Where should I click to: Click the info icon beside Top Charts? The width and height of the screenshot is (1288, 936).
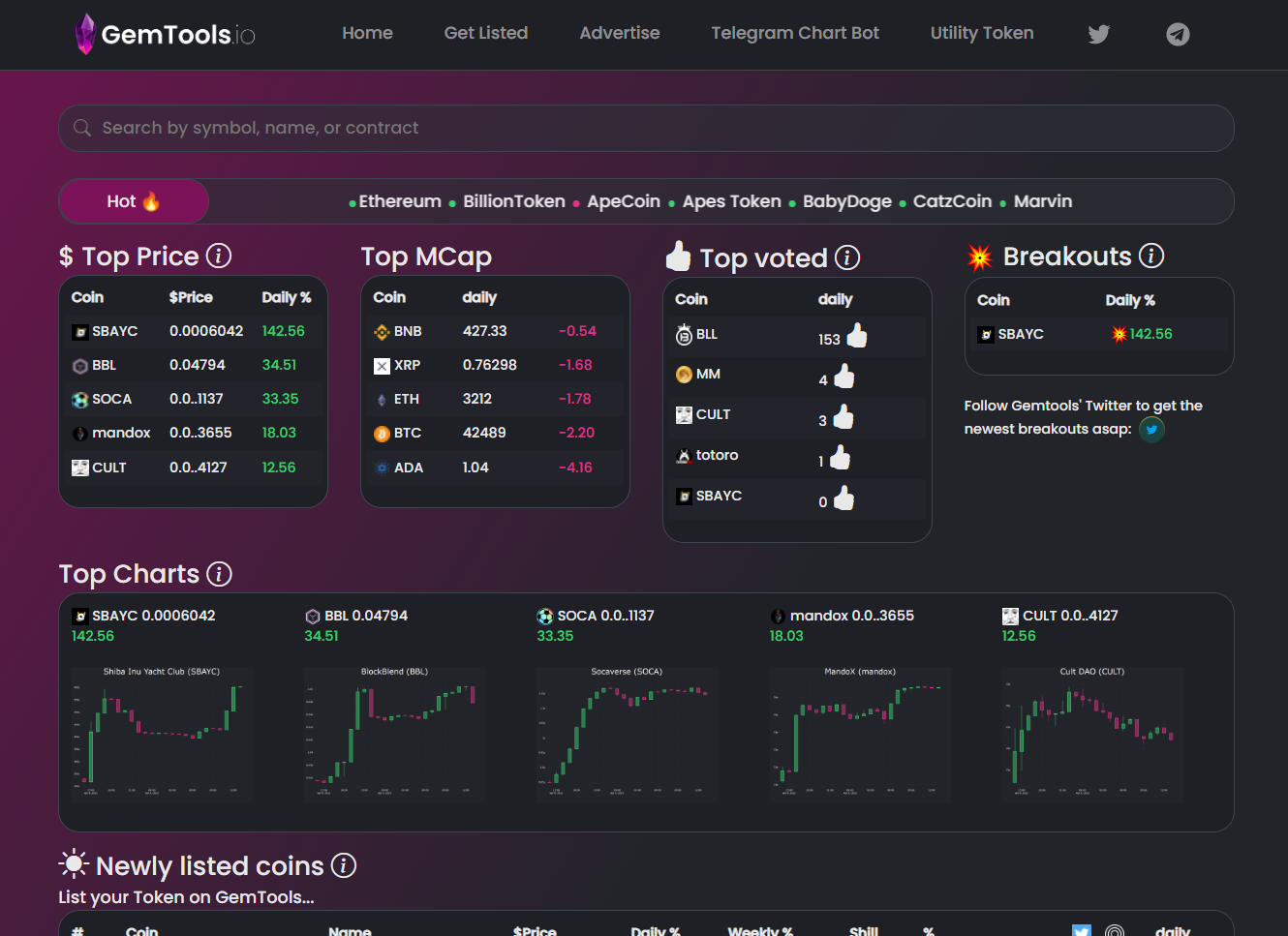(x=220, y=574)
